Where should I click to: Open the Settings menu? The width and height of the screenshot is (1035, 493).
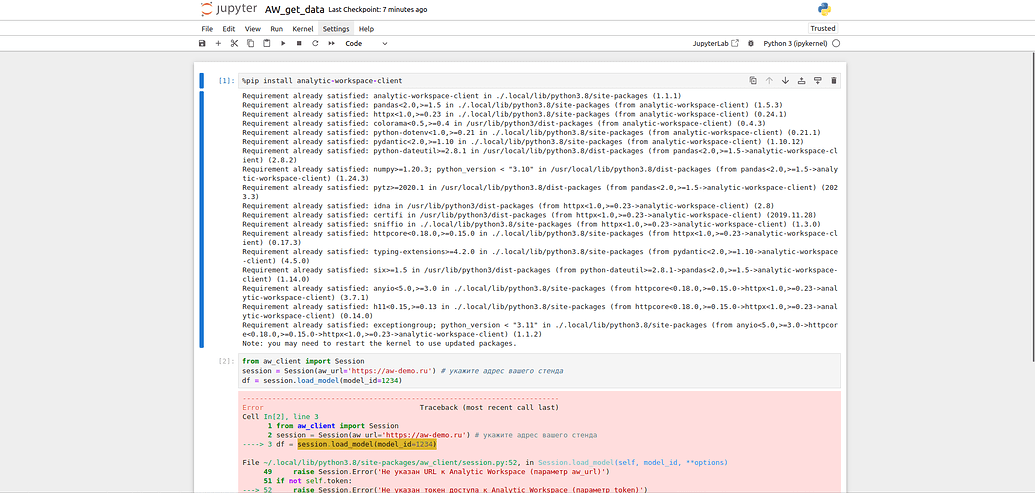[x=336, y=29]
